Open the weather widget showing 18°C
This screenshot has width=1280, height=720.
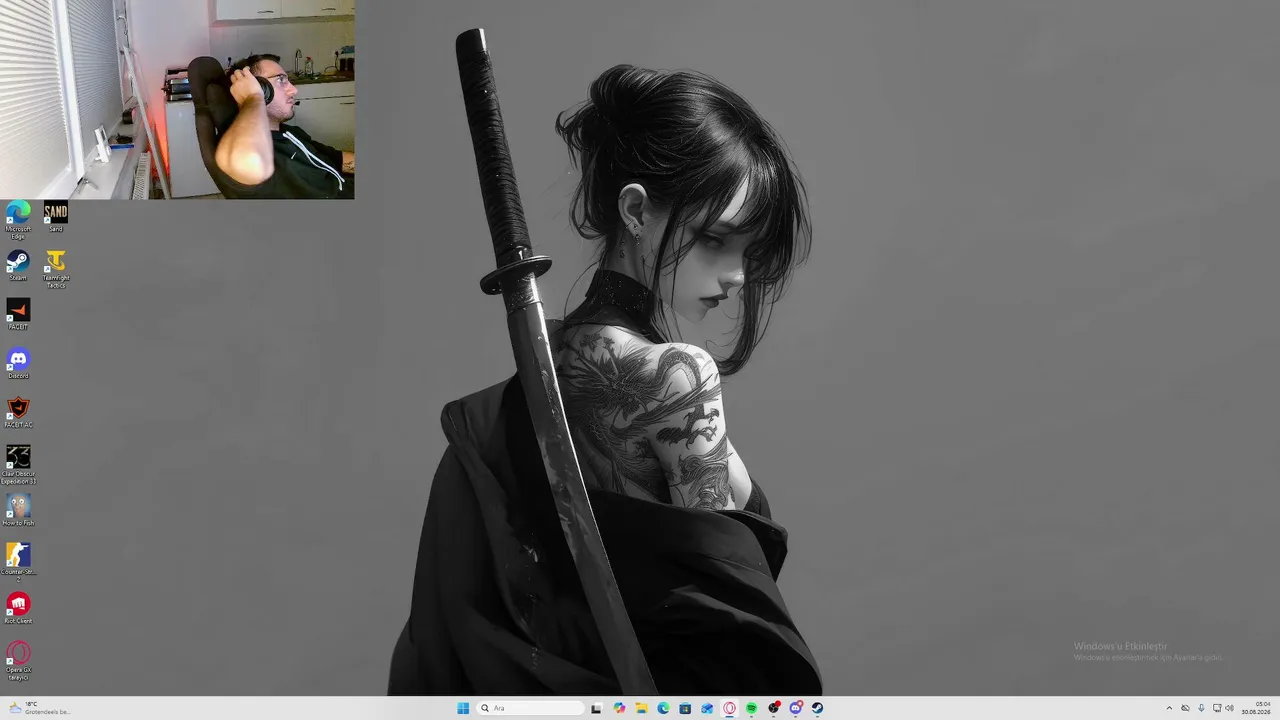coord(40,708)
